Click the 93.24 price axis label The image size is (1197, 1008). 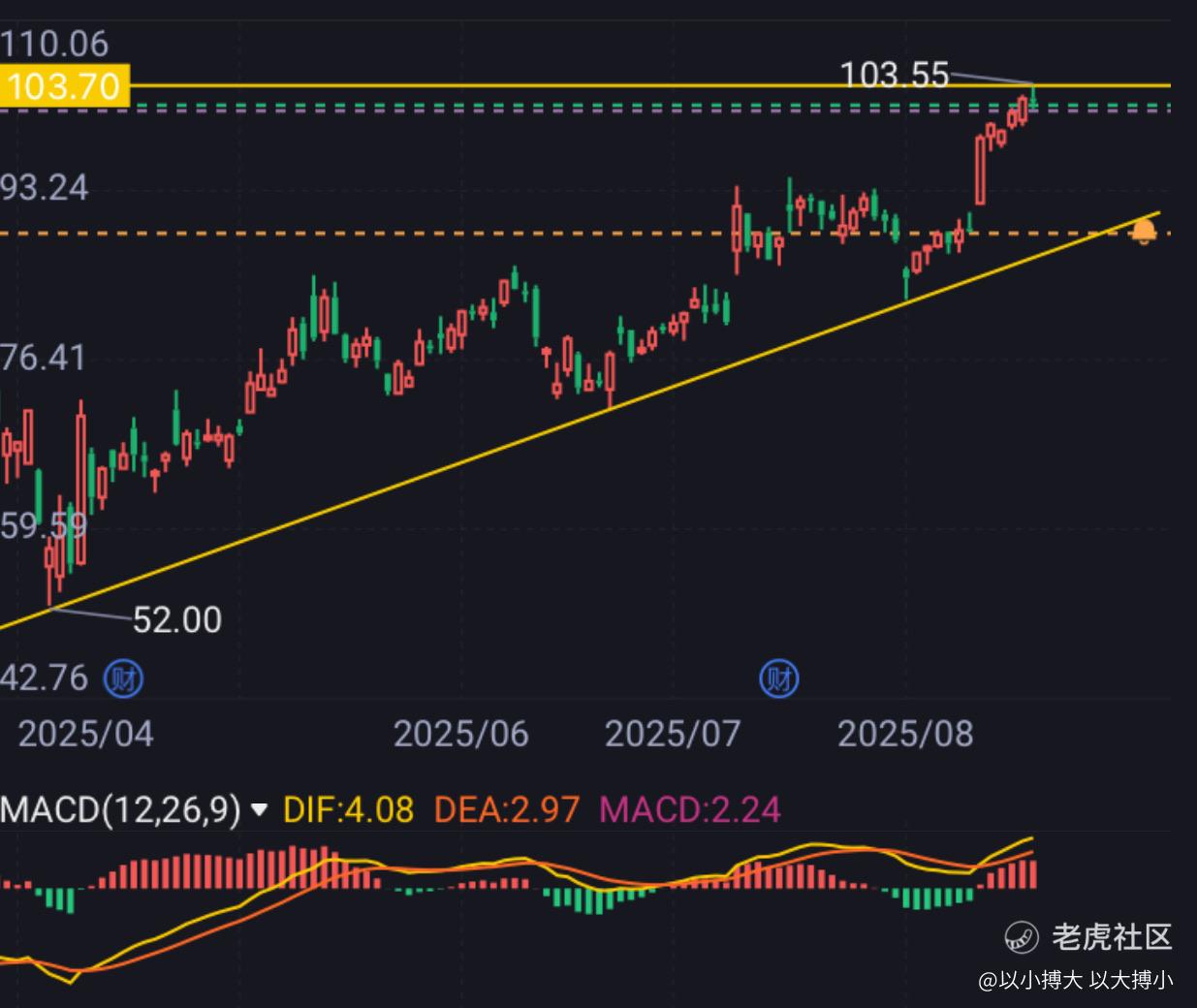[45, 187]
